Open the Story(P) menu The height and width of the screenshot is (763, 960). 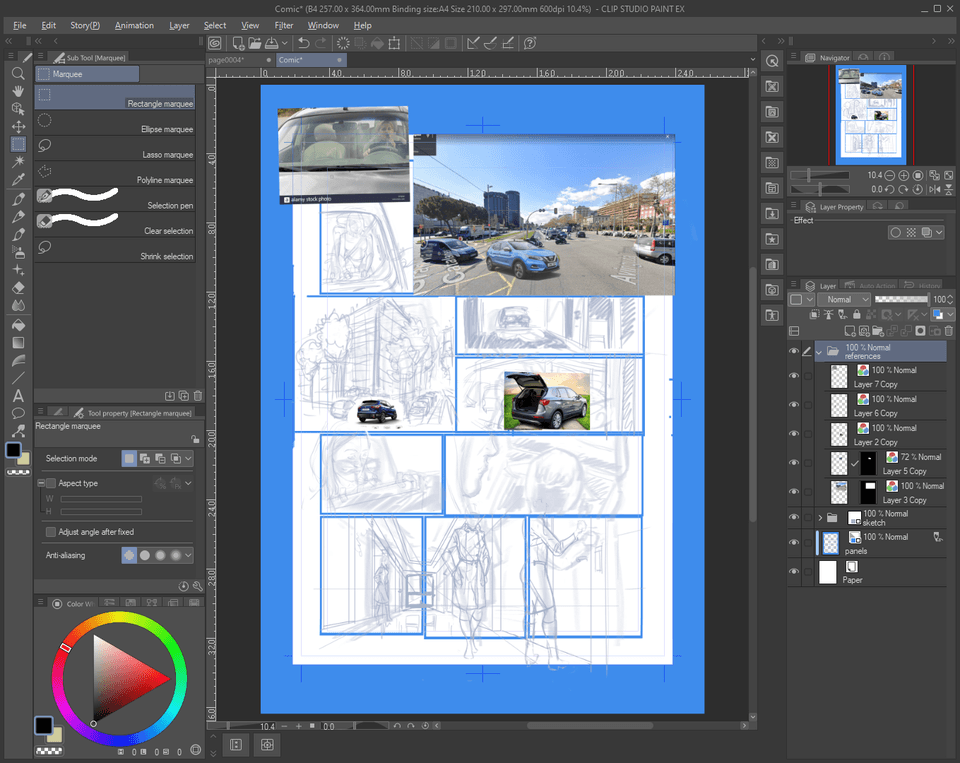tap(86, 25)
